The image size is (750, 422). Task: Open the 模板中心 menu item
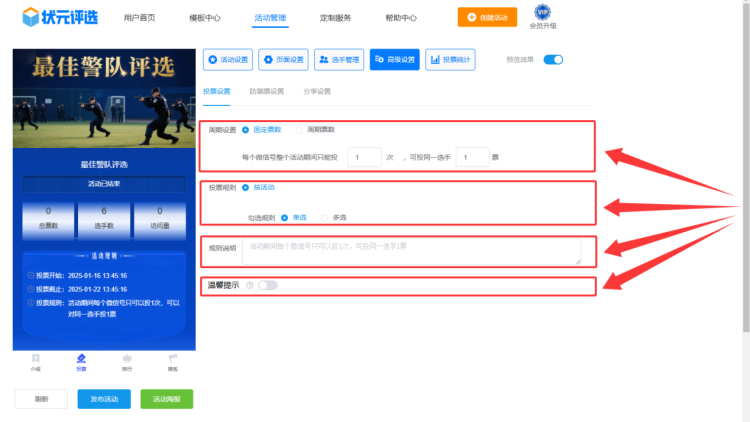(205, 18)
